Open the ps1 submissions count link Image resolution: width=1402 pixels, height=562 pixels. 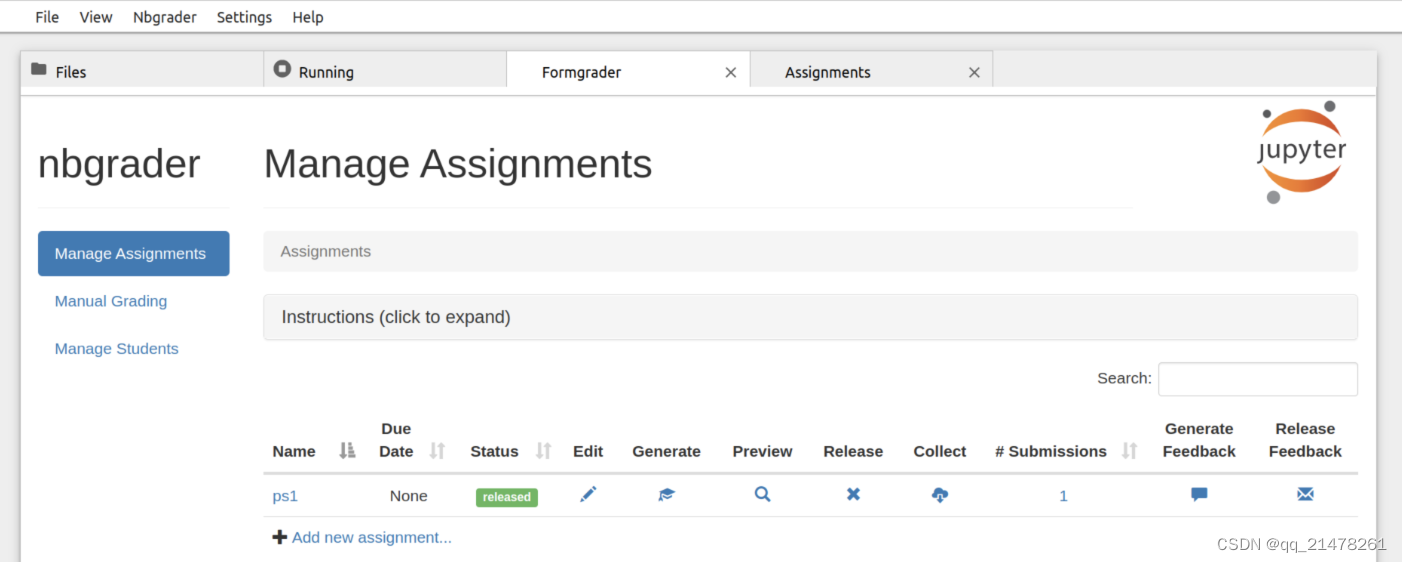1063,496
